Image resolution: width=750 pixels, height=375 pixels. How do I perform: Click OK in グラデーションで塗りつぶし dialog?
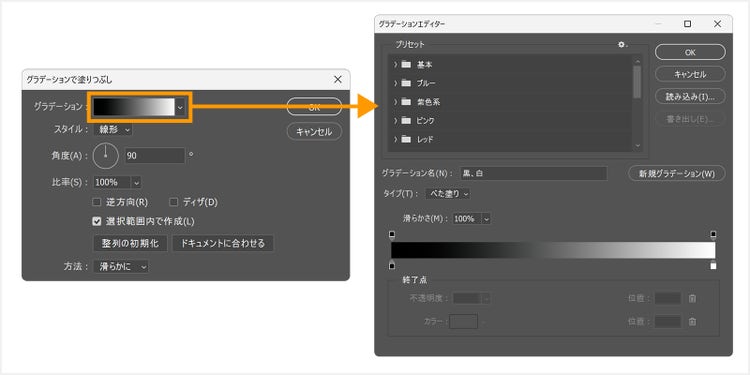pos(314,107)
